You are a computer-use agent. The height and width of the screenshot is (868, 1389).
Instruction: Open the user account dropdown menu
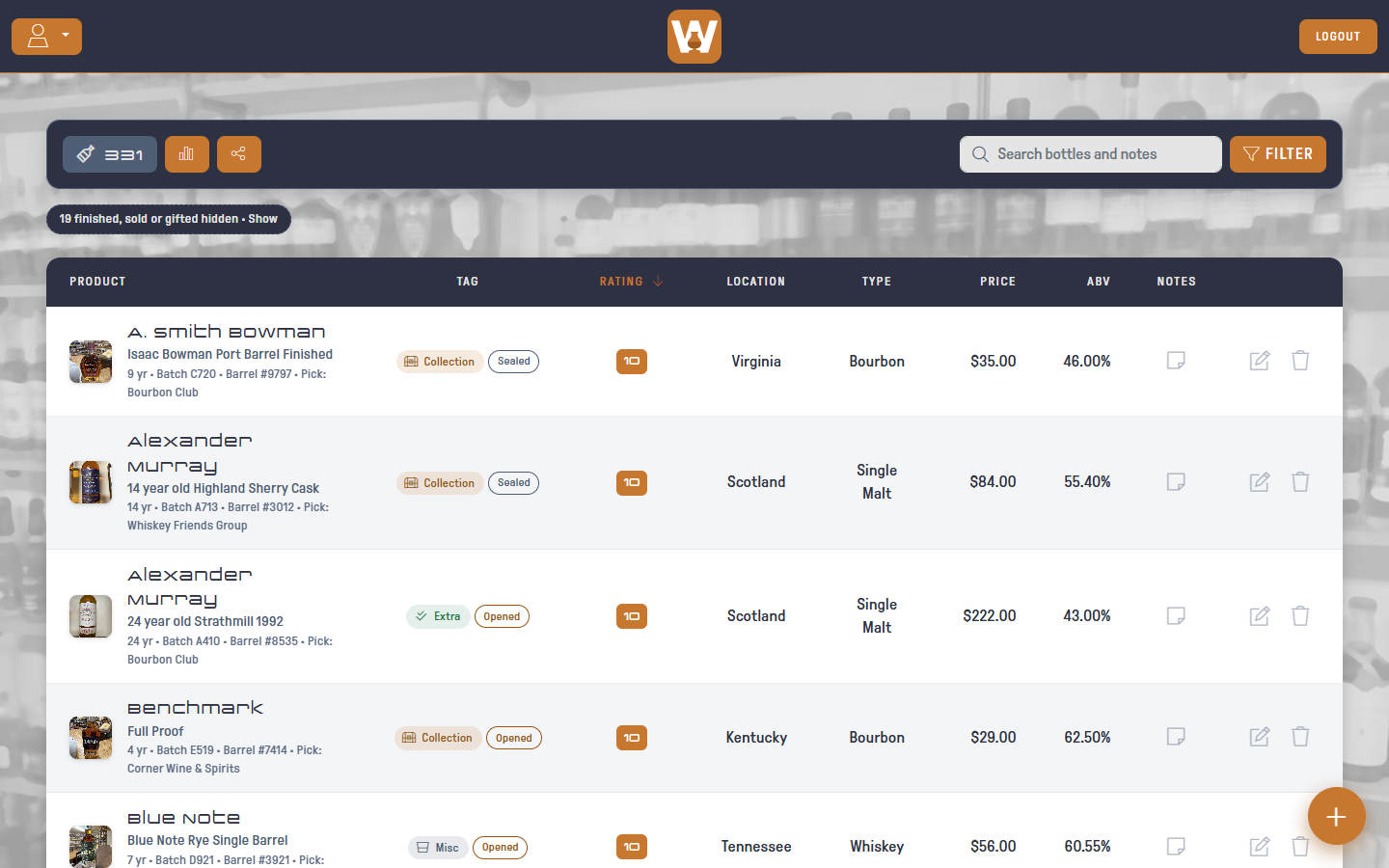[46, 37]
